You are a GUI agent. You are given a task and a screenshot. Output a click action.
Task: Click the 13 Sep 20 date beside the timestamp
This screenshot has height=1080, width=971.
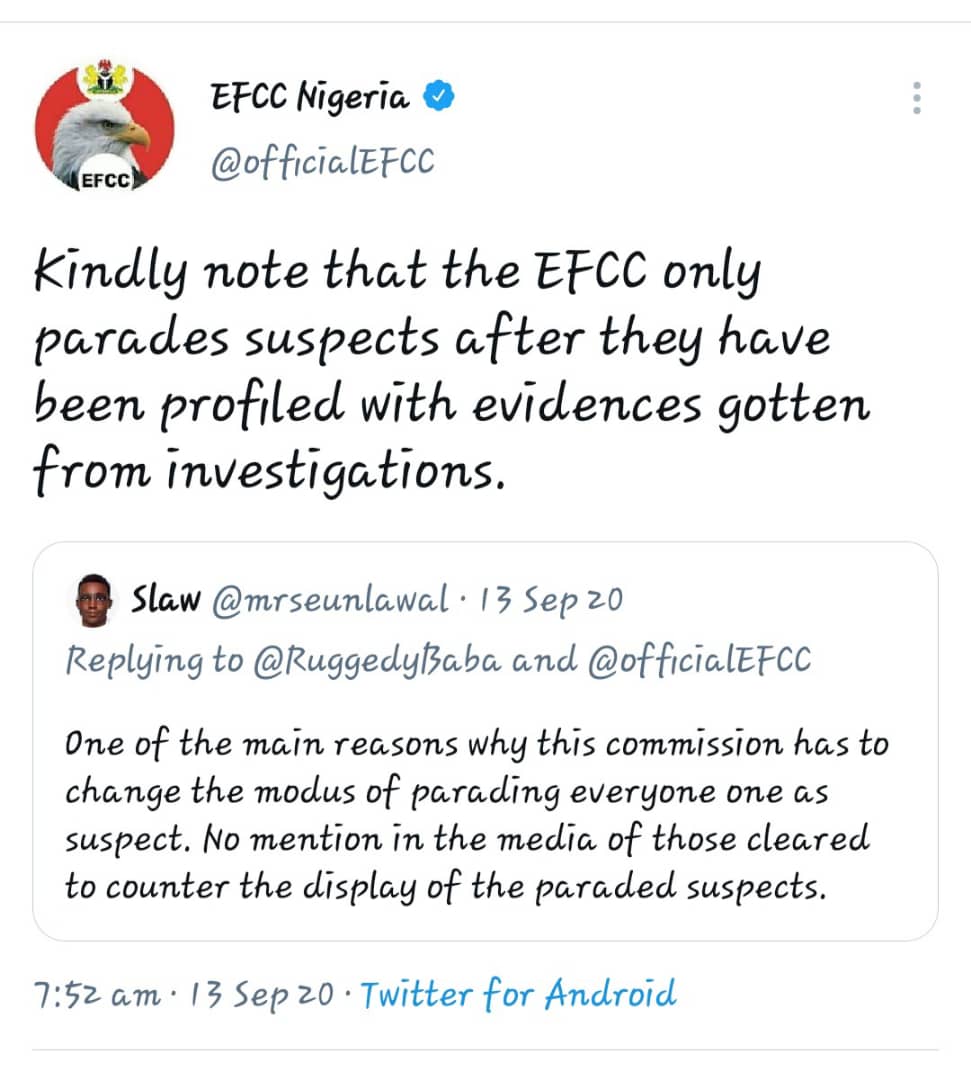[x=252, y=994]
